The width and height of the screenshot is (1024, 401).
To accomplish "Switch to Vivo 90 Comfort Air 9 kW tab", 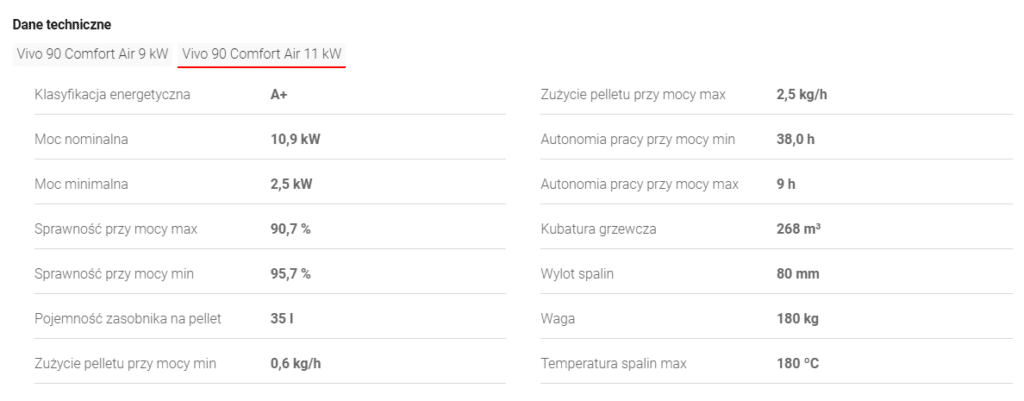I will (92, 53).
